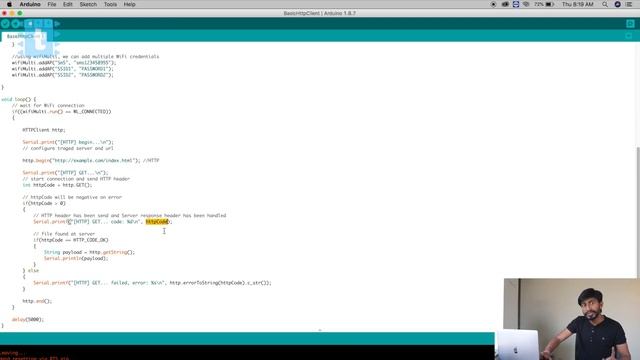This screenshot has height=360, width=640.
Task: Click the line 'http.end();'
Action: 37,301
